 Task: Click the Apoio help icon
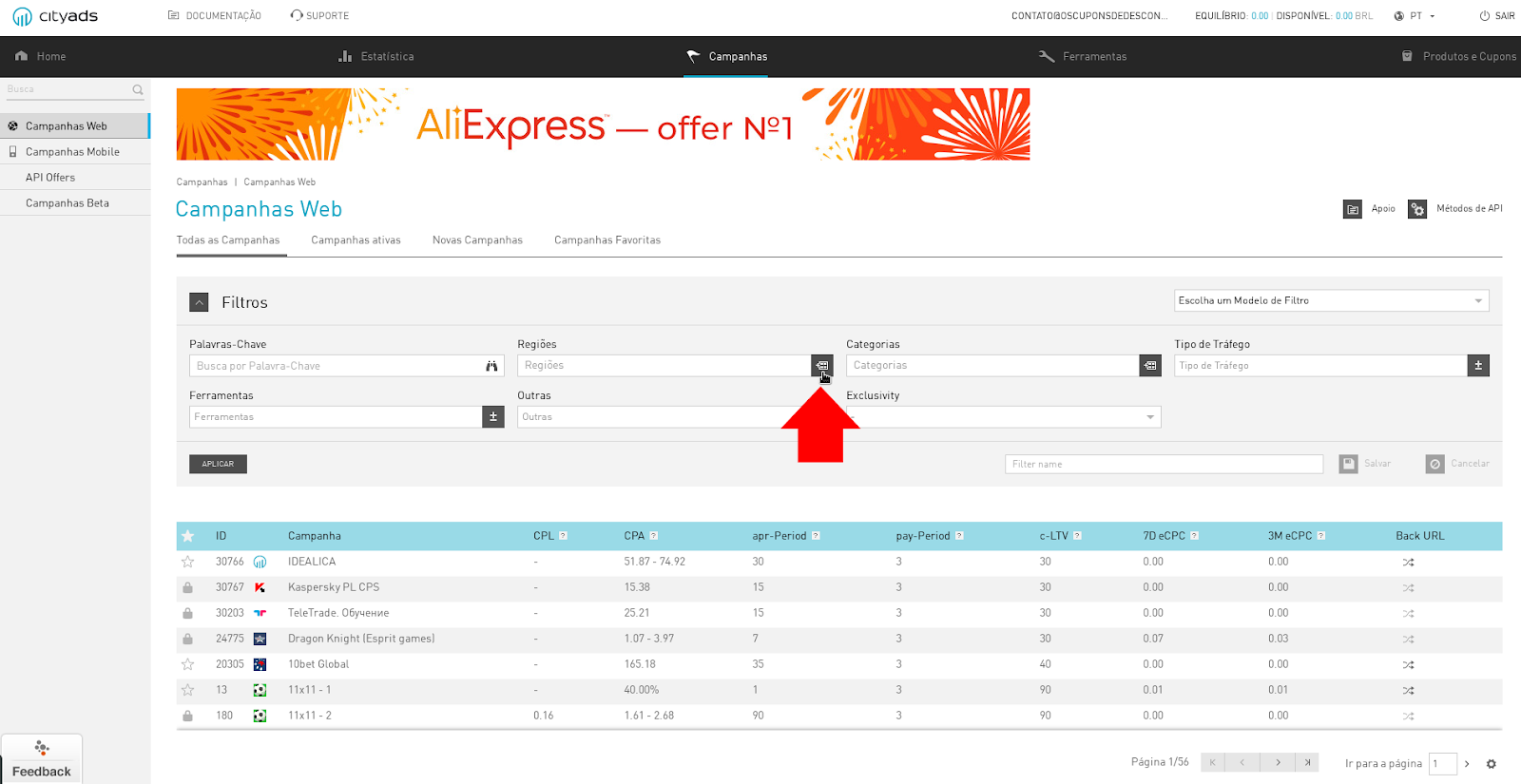click(1352, 209)
